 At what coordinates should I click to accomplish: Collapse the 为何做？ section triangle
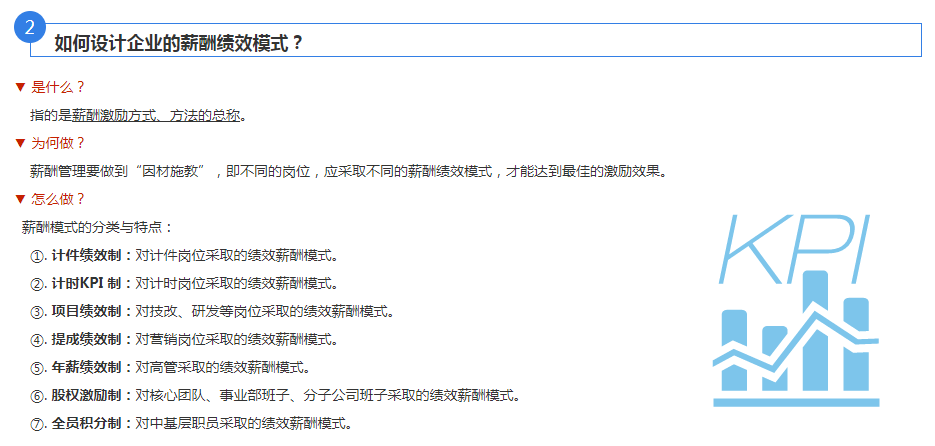click(19, 143)
